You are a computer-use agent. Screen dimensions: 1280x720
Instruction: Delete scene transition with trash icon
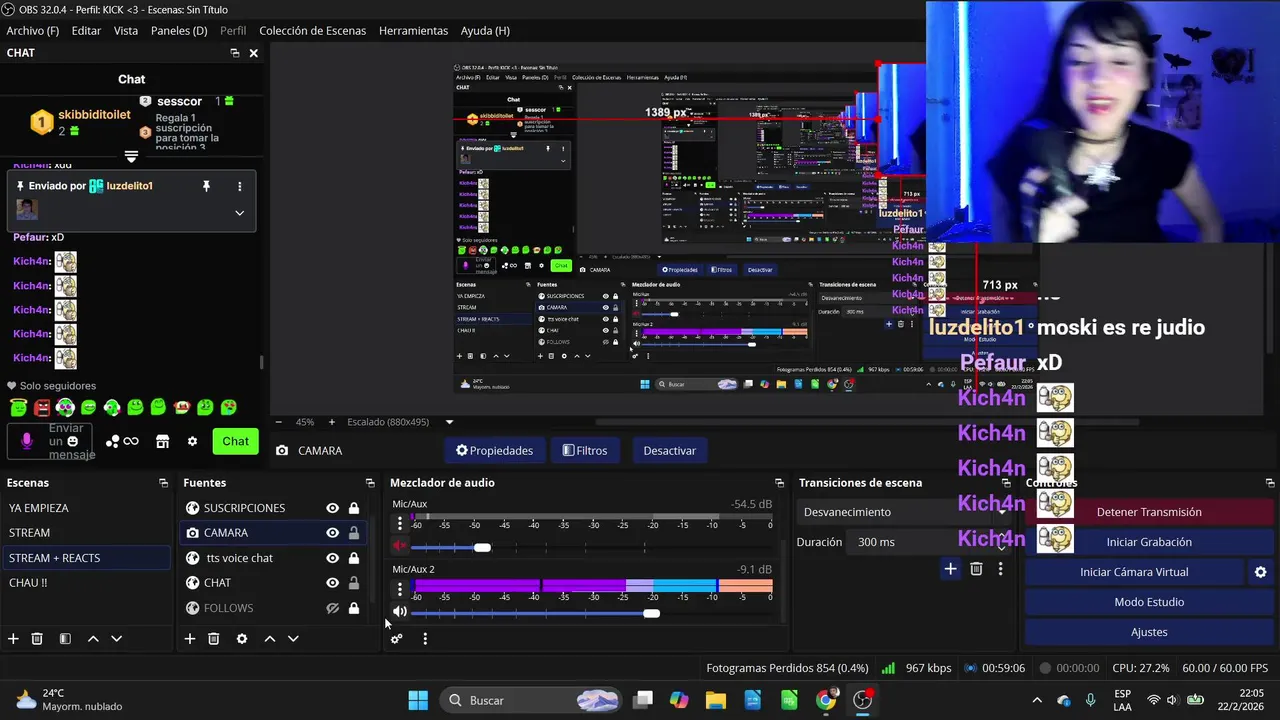(976, 569)
